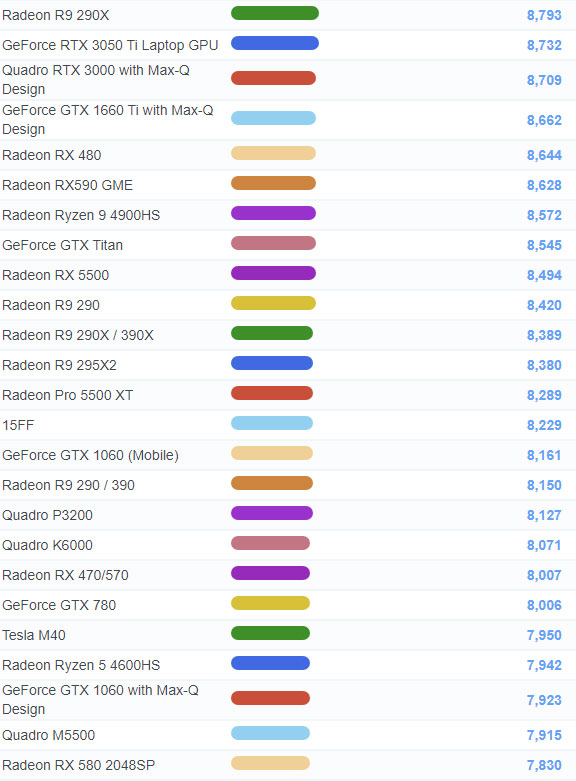This screenshot has height=781, width=576.
Task: Click the score 7,830
Action: [544, 765]
